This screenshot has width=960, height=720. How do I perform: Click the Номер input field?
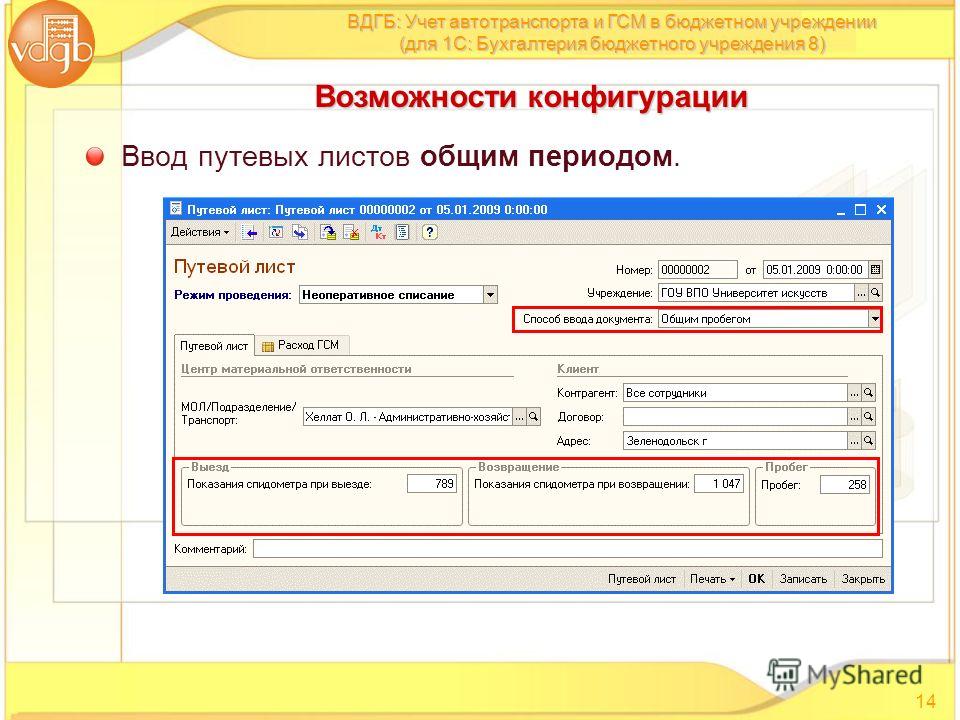coord(697,269)
